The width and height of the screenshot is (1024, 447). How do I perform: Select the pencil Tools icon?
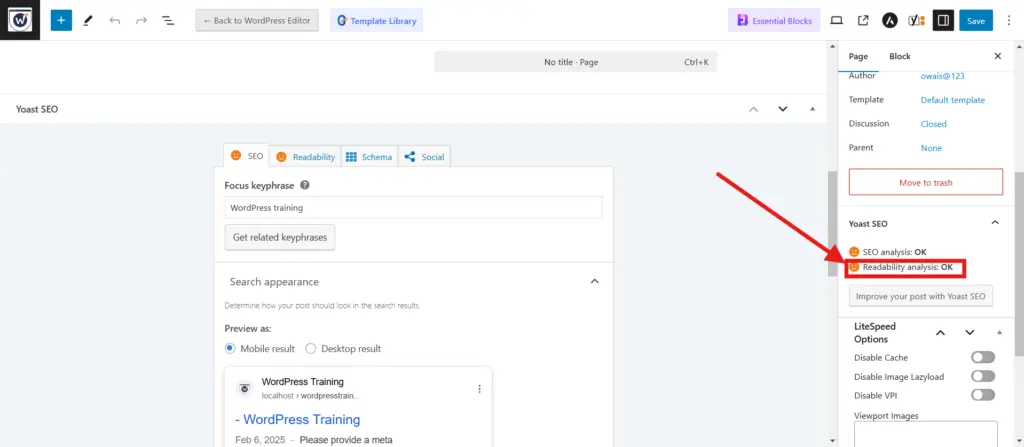tap(88, 20)
